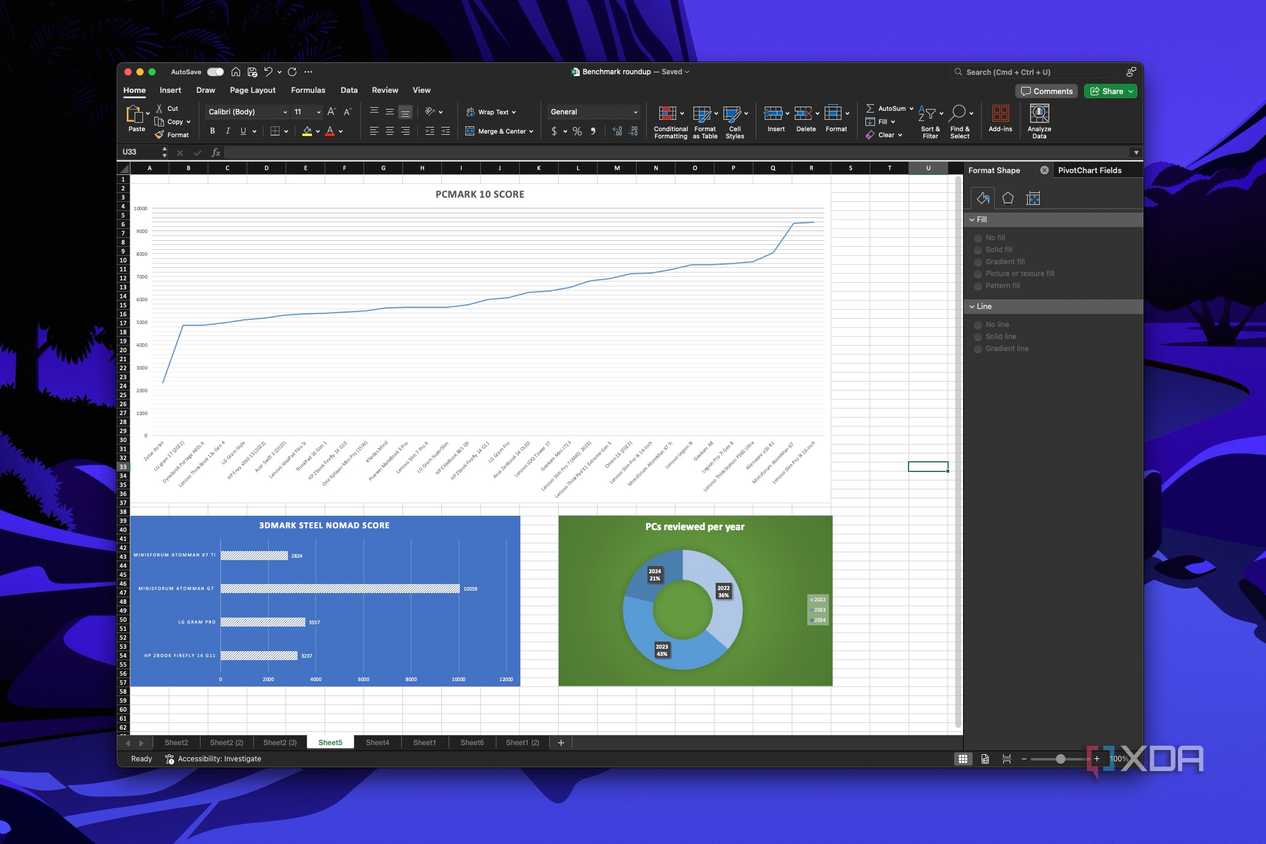Click the Undo arrow icon
Viewport: 1266px width, 844px height.
(x=268, y=72)
